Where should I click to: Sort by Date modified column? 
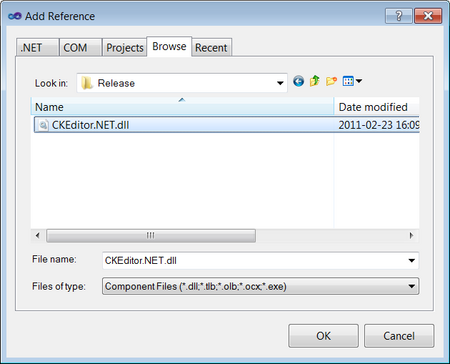[x=377, y=107]
